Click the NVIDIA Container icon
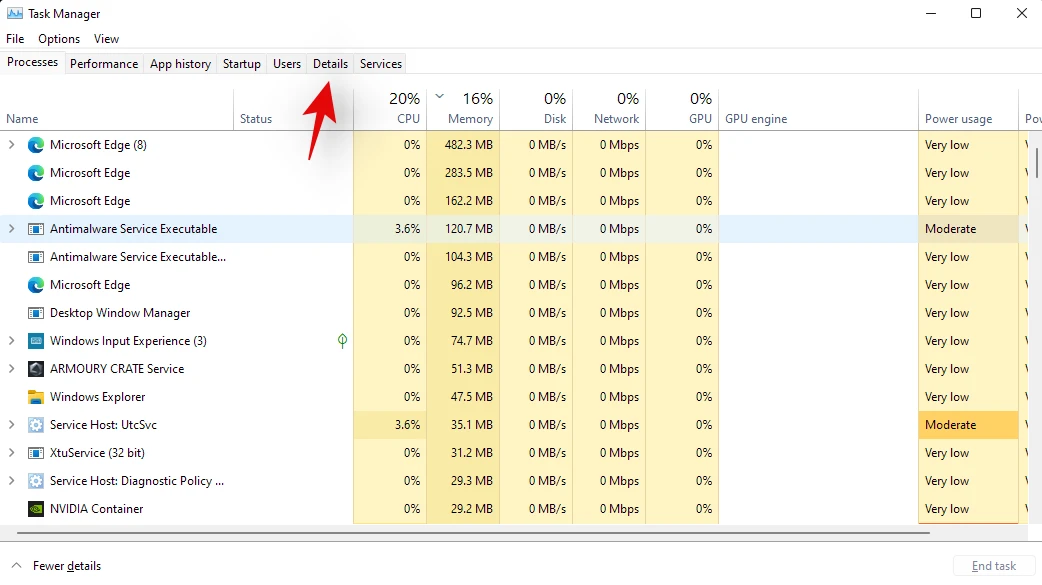The width and height of the screenshot is (1042, 585). [x=36, y=509]
